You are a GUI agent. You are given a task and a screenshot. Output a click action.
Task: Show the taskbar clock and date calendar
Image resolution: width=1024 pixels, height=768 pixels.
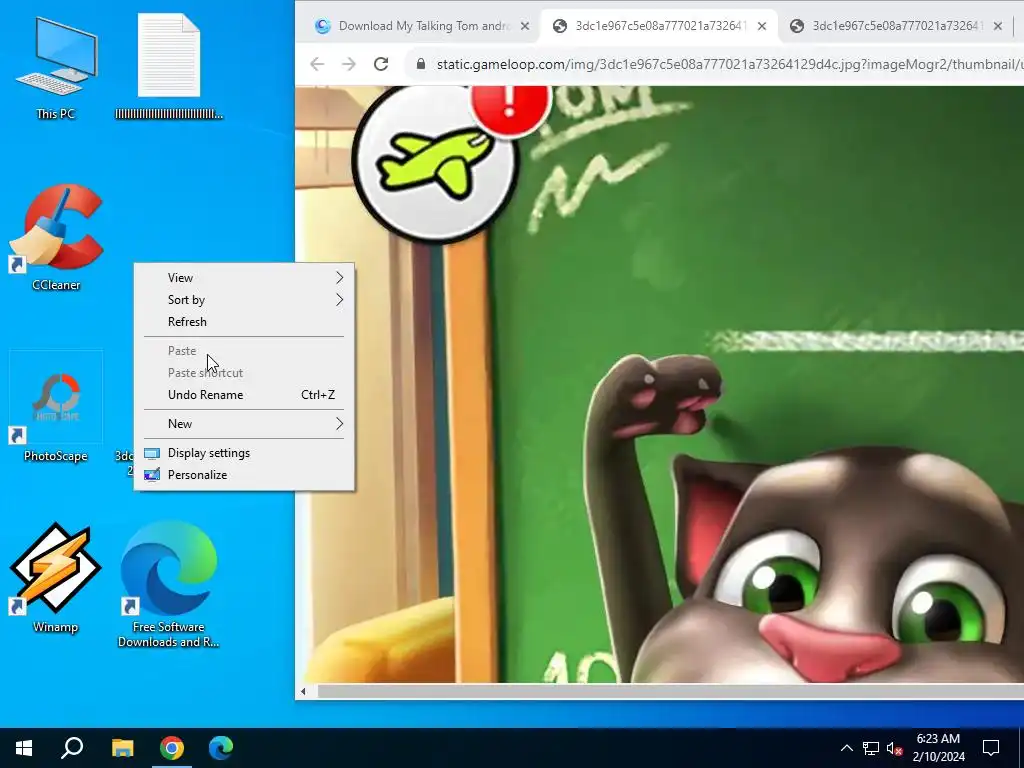pos(938,748)
